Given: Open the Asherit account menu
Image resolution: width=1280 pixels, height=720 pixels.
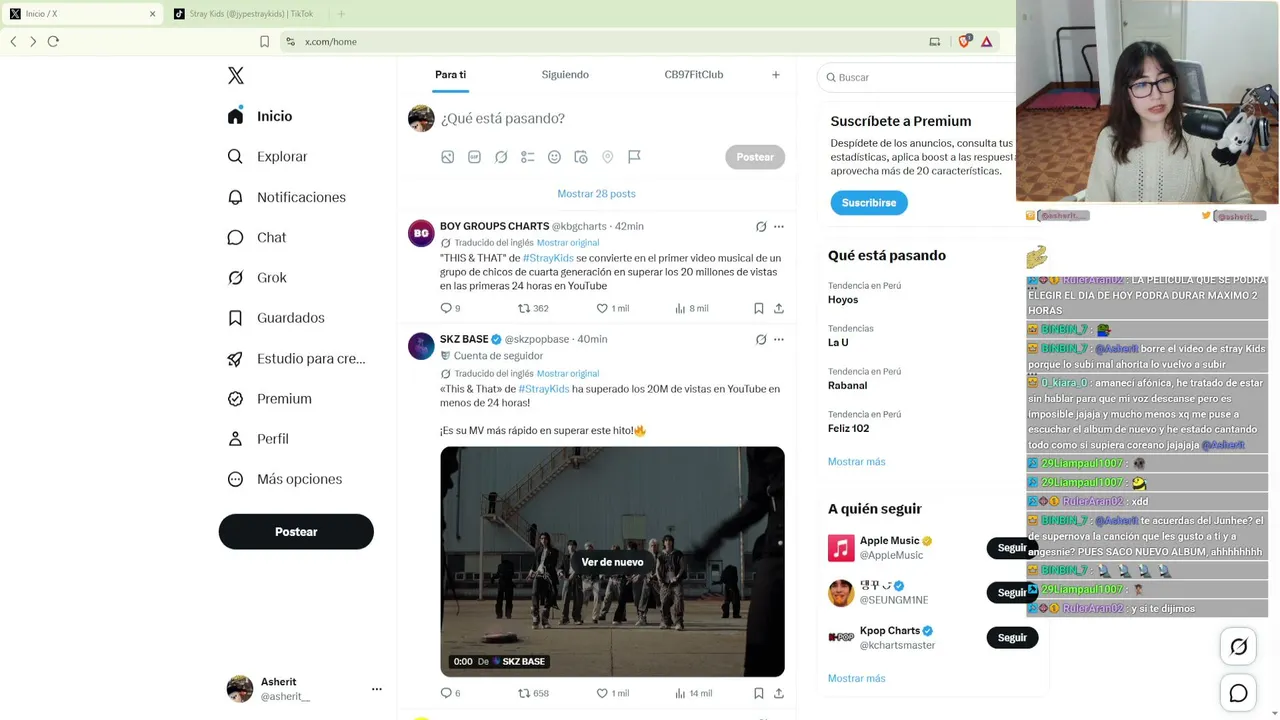Looking at the screenshot, I should point(304,689).
